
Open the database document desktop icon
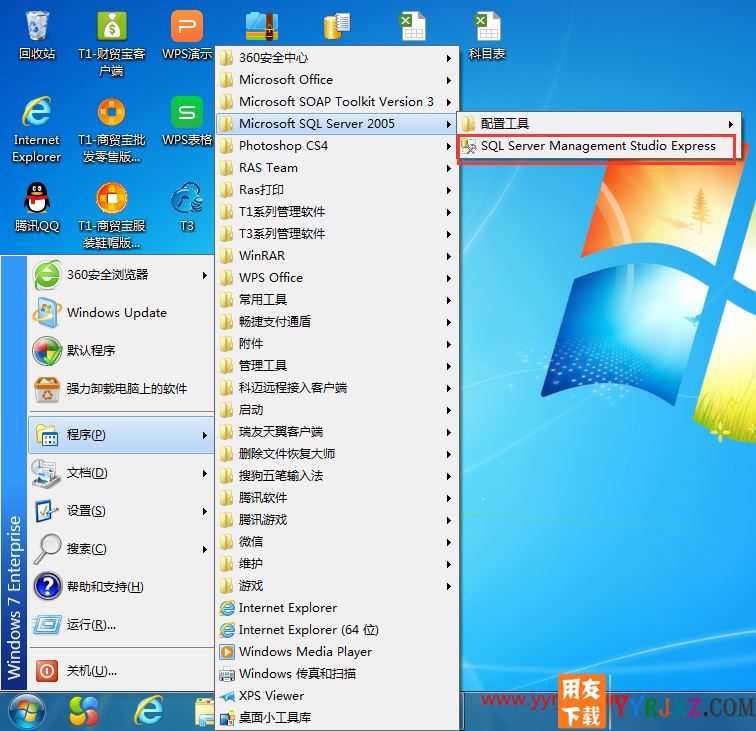pyautogui.click(x=337, y=26)
